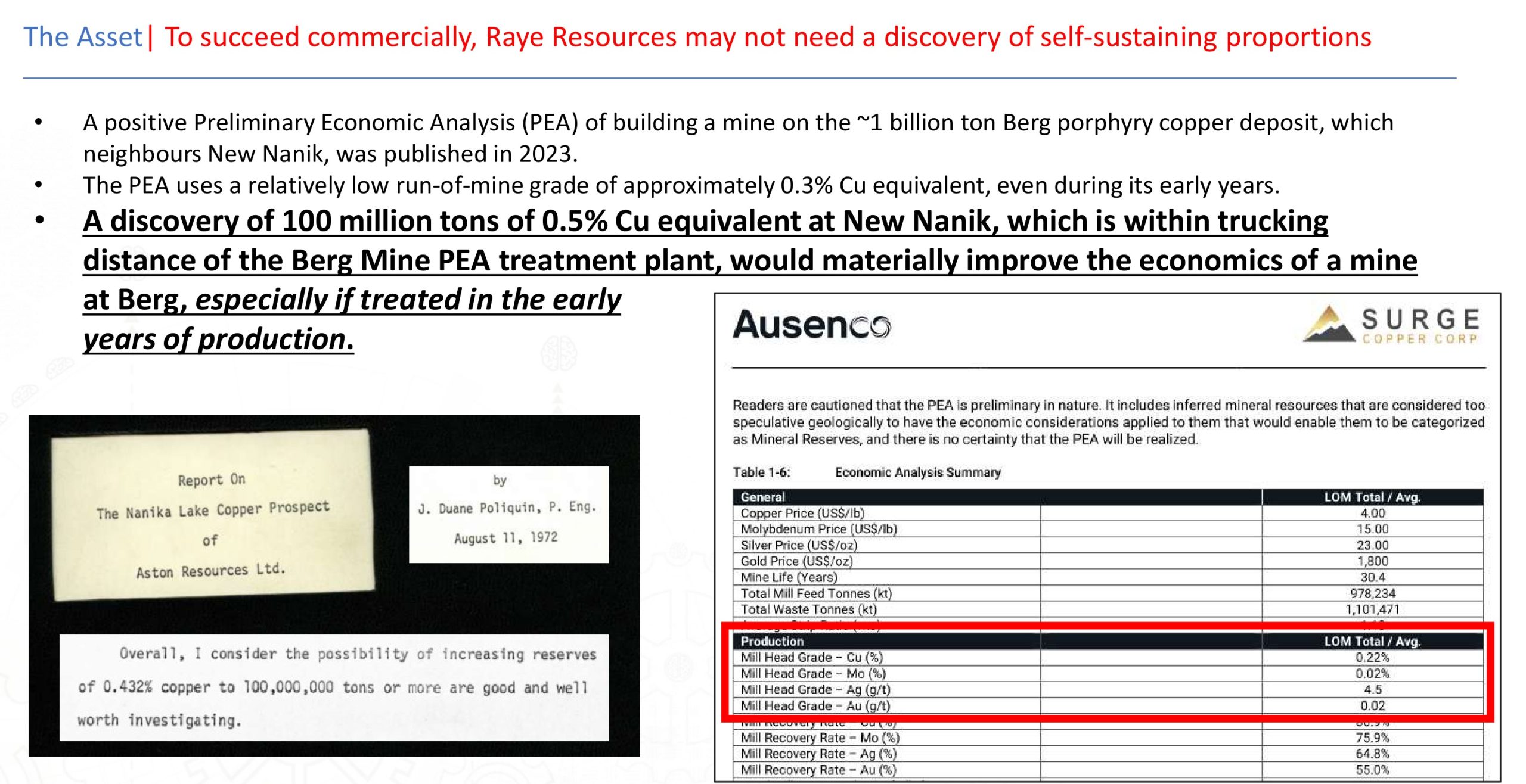The image size is (1526, 784).
Task: Select the red headline about Raye Resources
Action: tap(768, 37)
